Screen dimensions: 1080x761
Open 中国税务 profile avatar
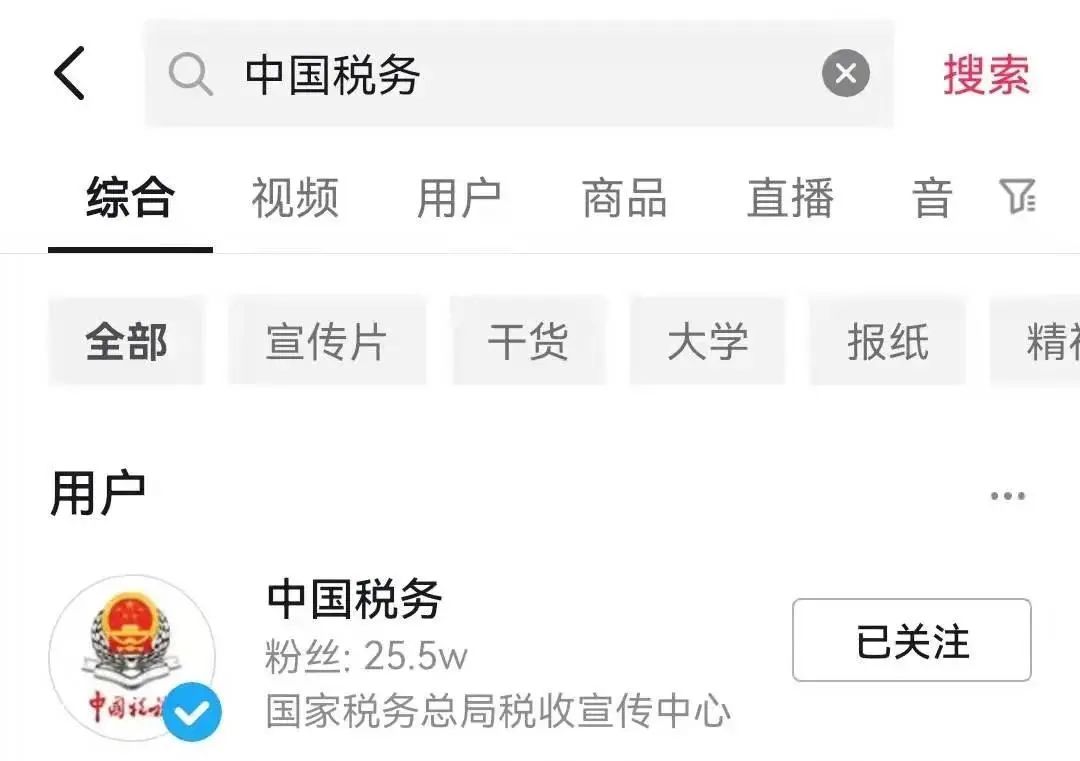132,658
